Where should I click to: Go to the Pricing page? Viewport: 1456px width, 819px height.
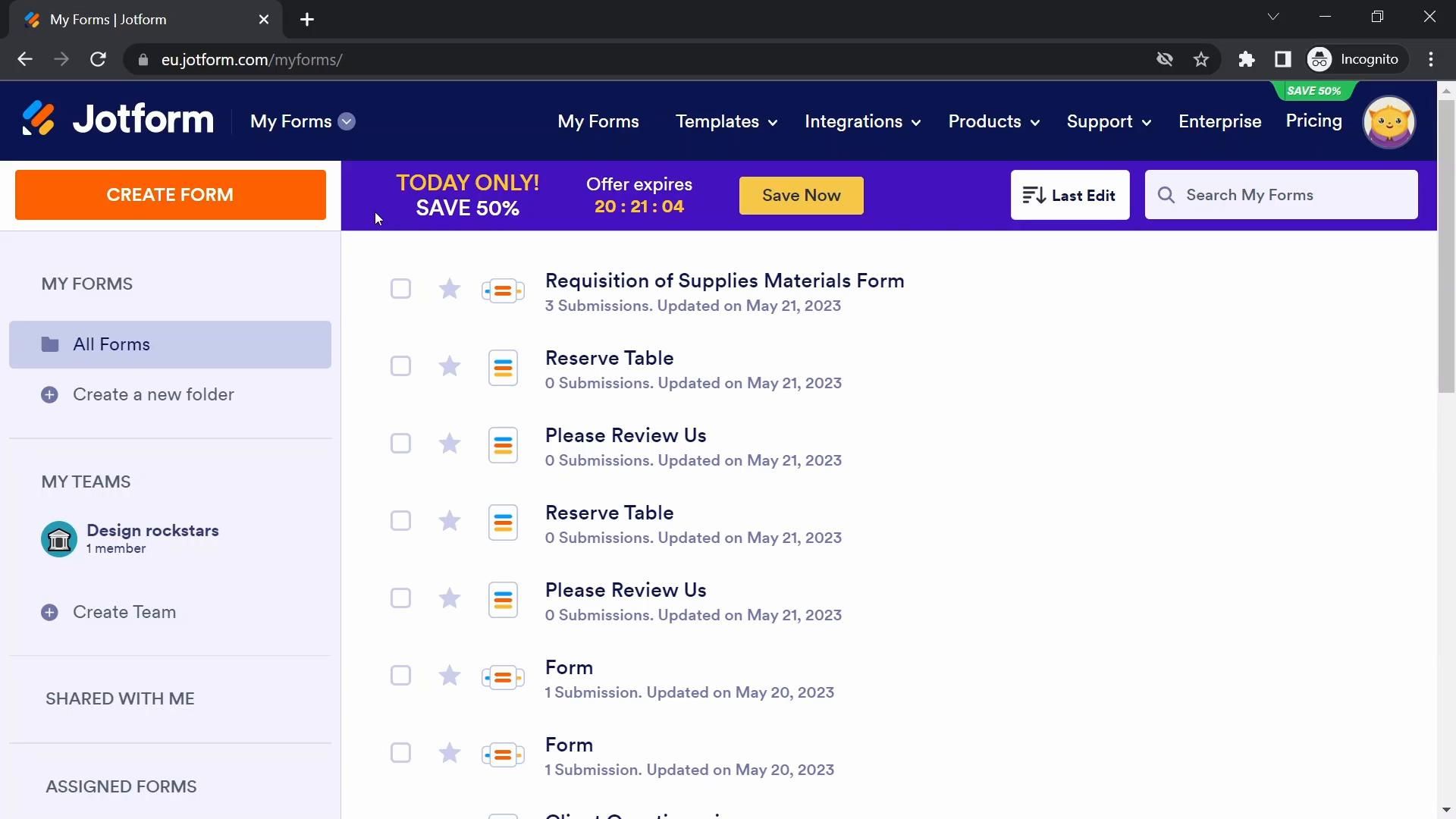click(1313, 121)
